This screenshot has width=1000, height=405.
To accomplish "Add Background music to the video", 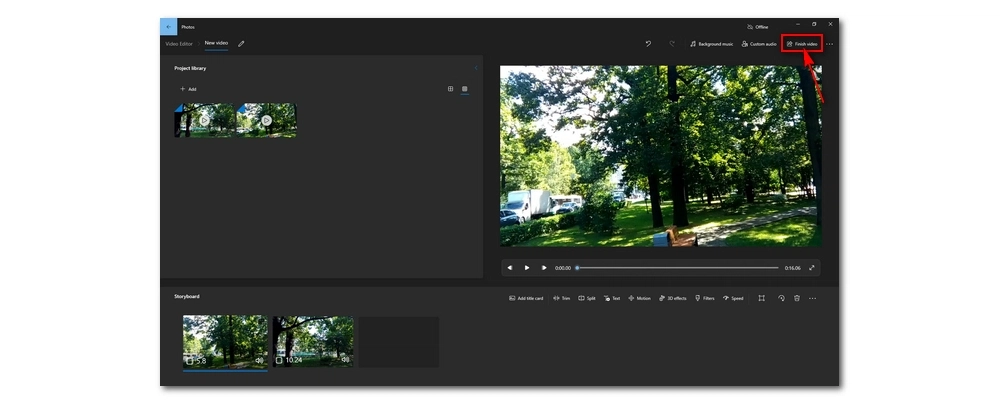I will click(711, 44).
